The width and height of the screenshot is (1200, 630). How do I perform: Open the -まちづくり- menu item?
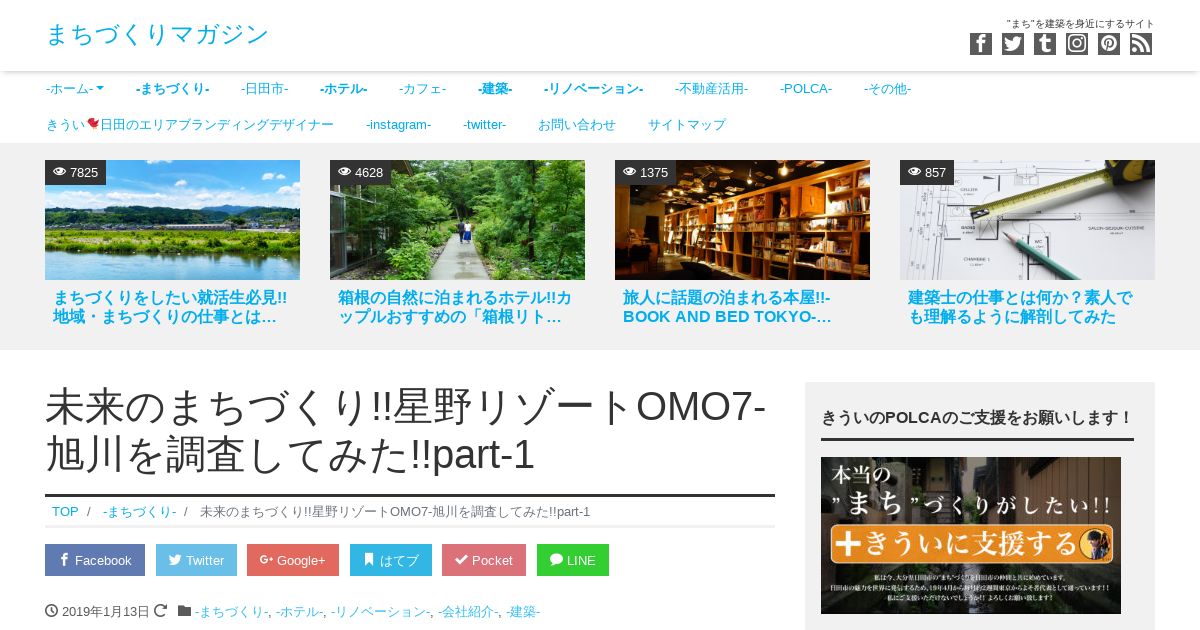[x=172, y=89]
